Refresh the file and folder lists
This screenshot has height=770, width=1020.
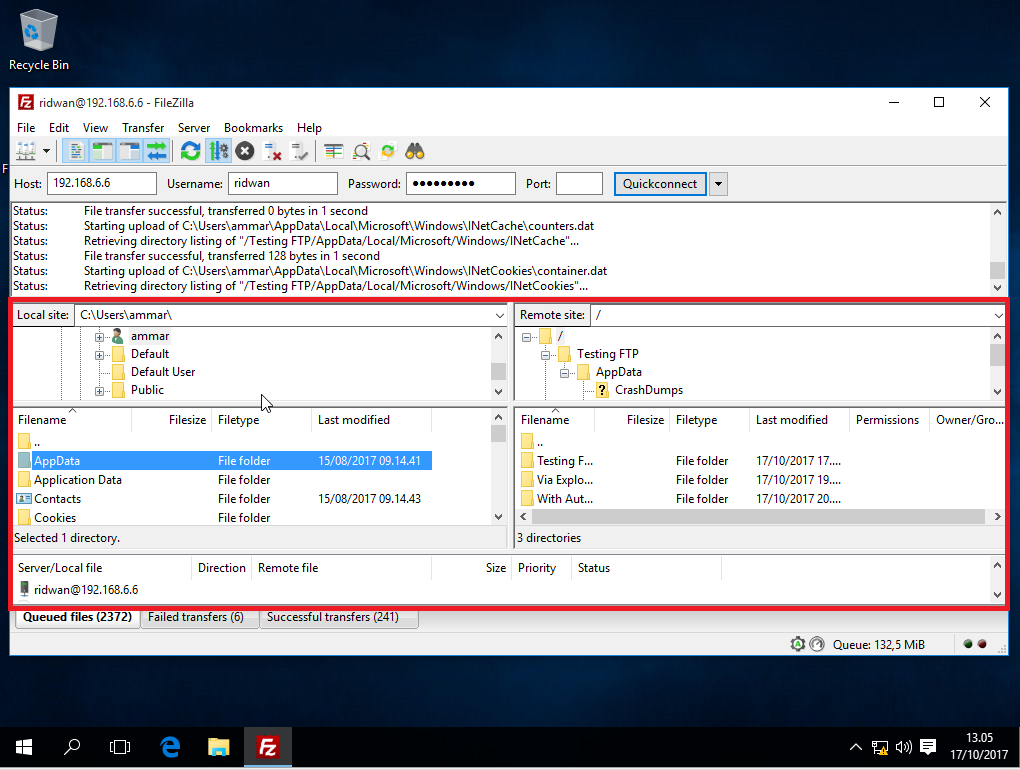click(191, 152)
